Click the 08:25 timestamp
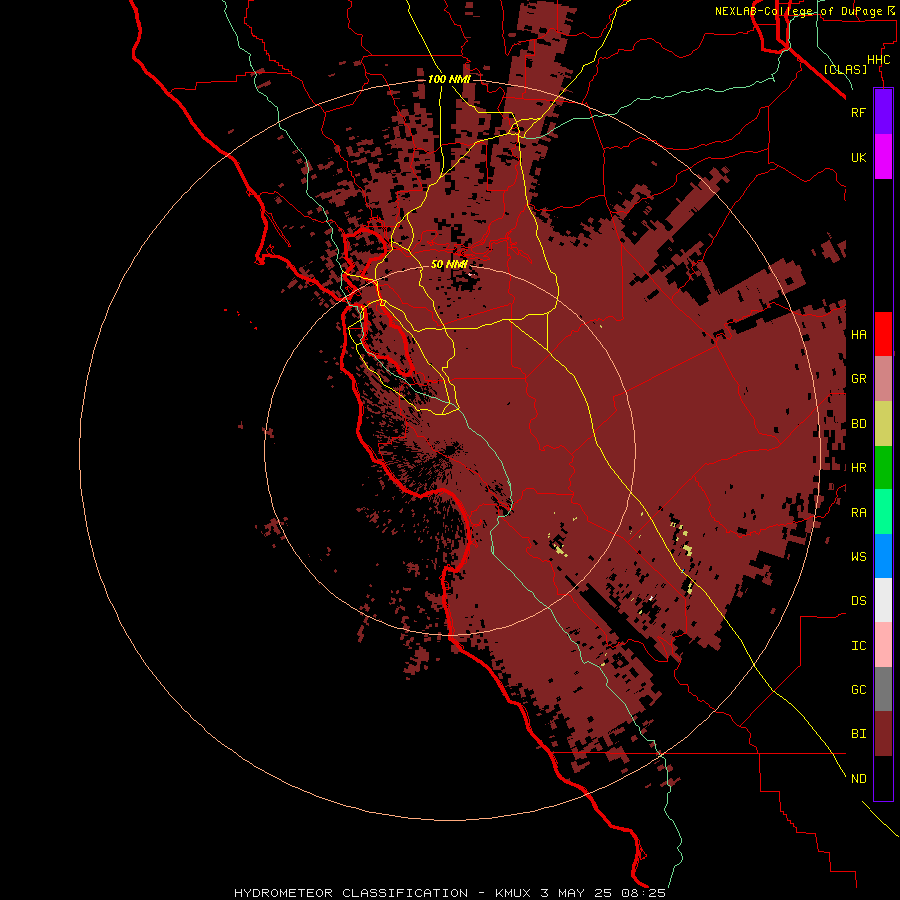This screenshot has height=900, width=900. tap(643, 893)
